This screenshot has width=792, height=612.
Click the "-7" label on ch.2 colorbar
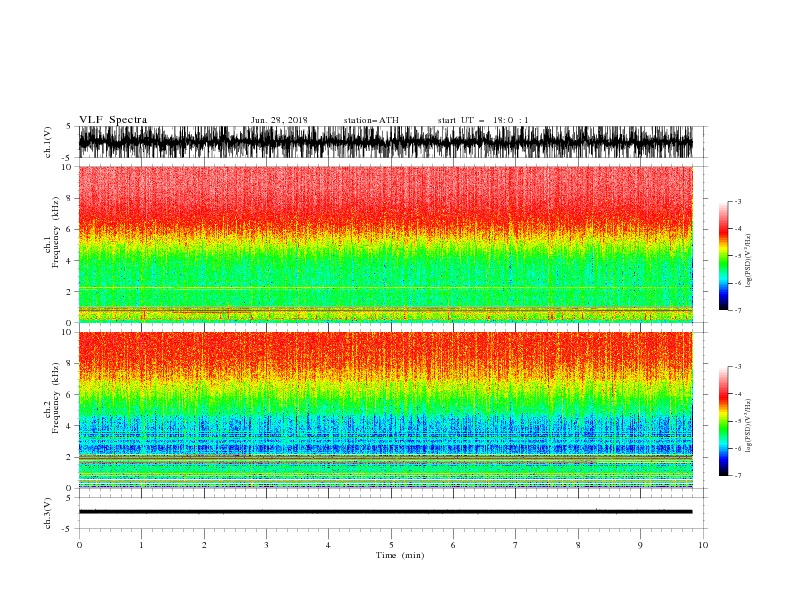(738, 476)
